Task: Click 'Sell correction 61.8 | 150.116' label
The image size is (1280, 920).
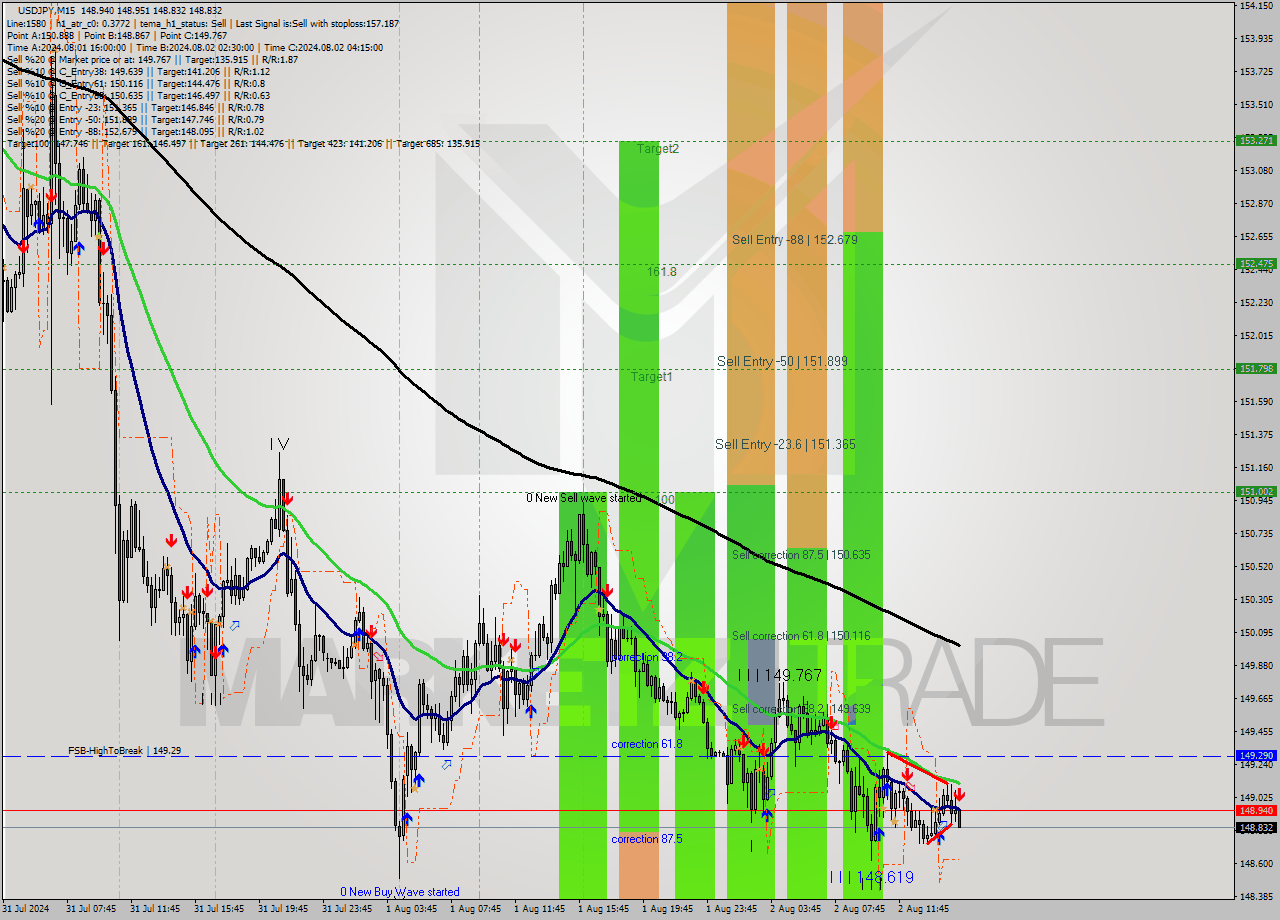Action: point(800,636)
